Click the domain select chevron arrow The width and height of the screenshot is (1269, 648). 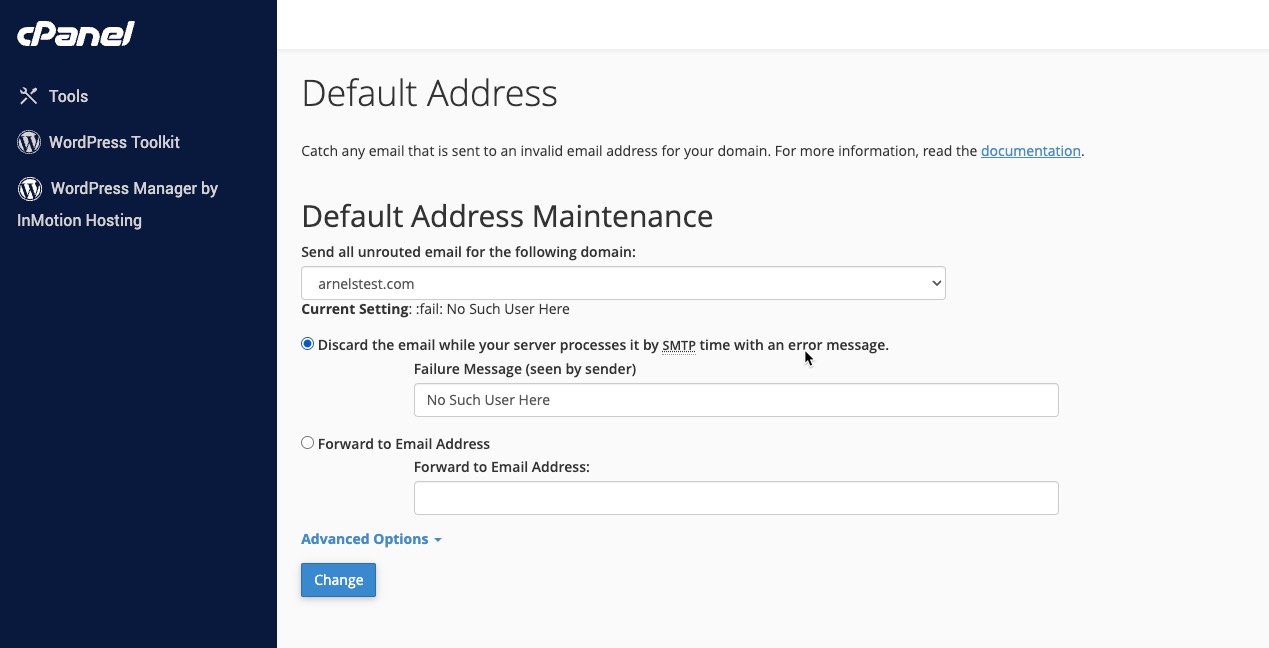tap(936, 283)
